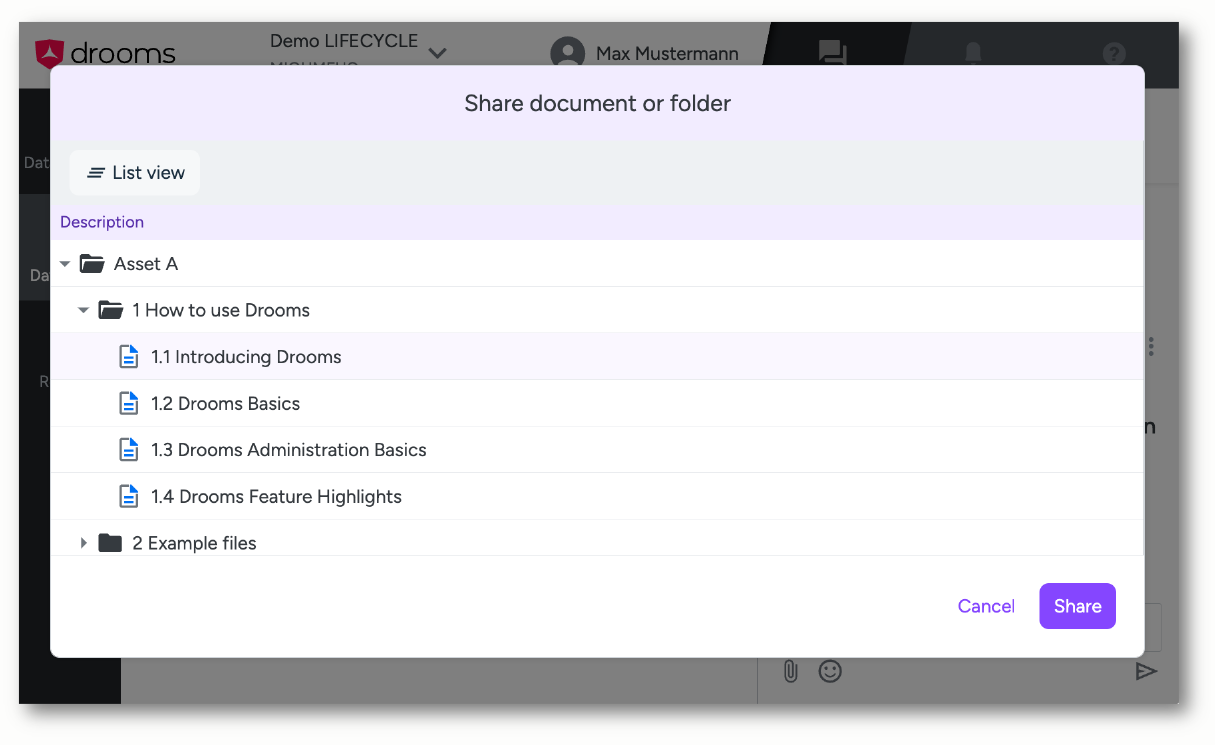Open the chat messages icon in the header
Viewport: 1215px width, 745px height.
(832, 53)
